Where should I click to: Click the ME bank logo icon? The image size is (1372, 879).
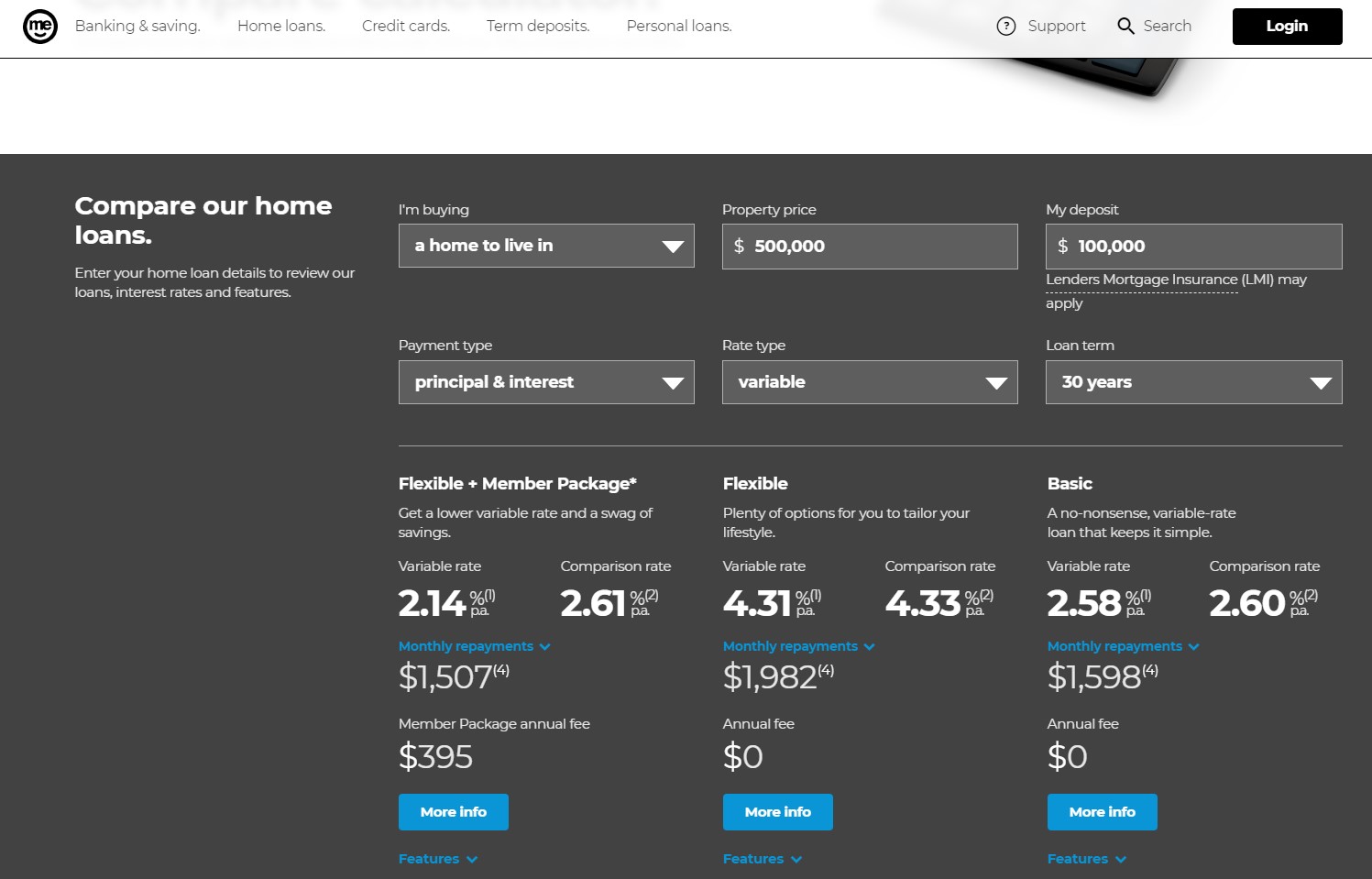pos(40,27)
